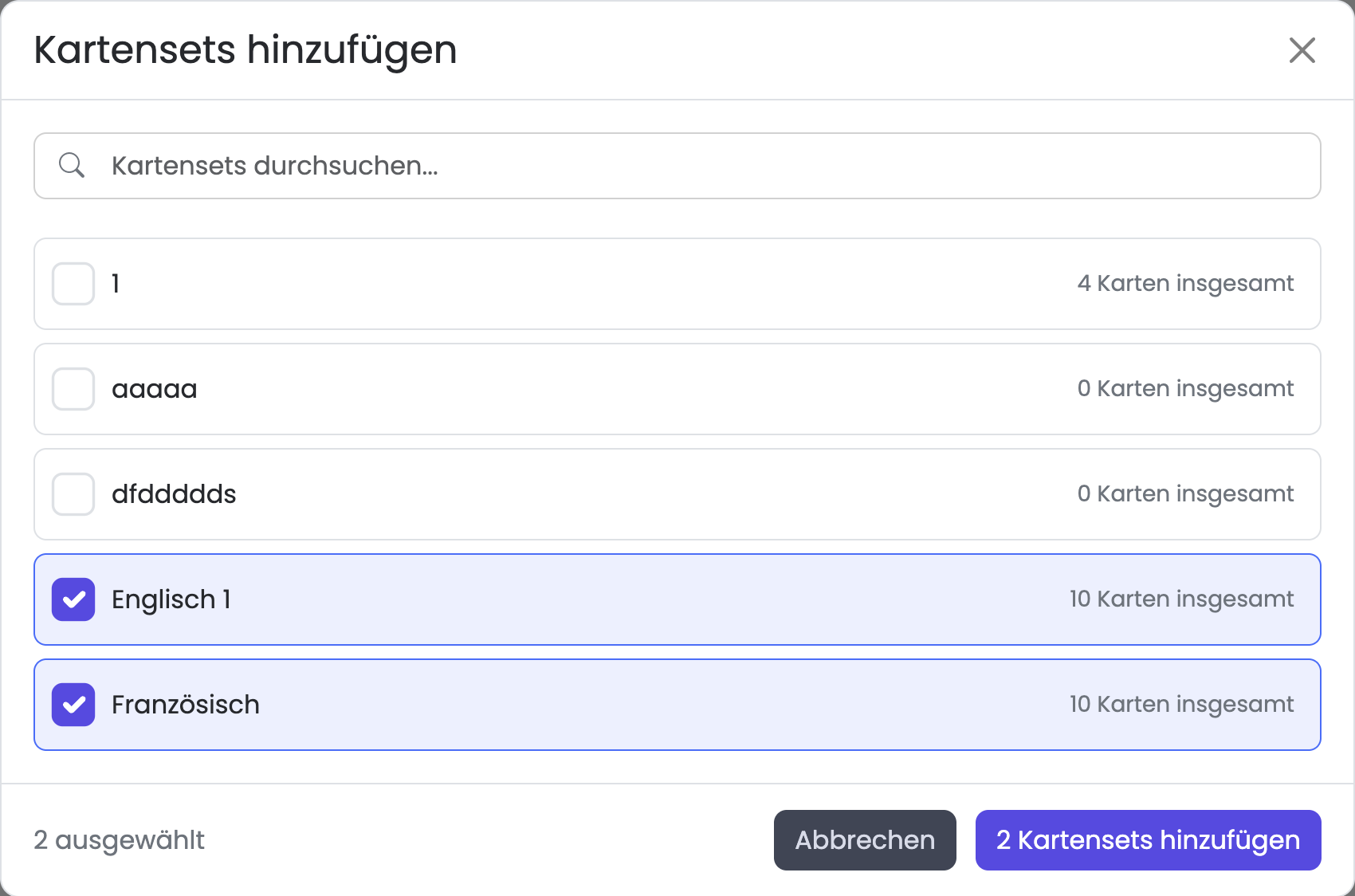The image size is (1355, 896).
Task: Click card count of aaaaa row
Action: pos(1185,389)
